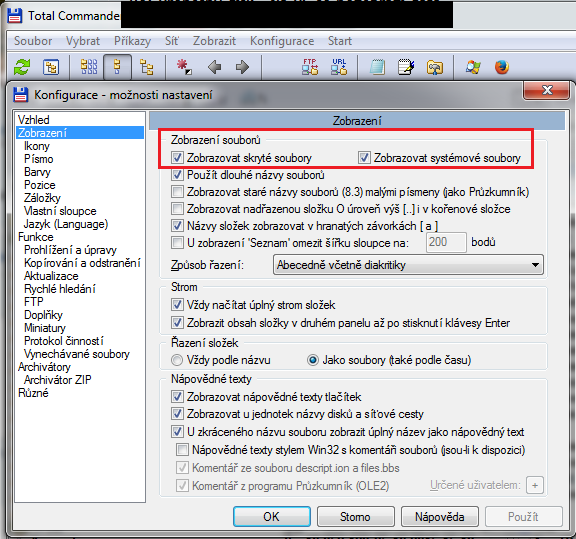Open the Vybrat menu
Viewport: 576px width, 539px height.
(x=83, y=41)
